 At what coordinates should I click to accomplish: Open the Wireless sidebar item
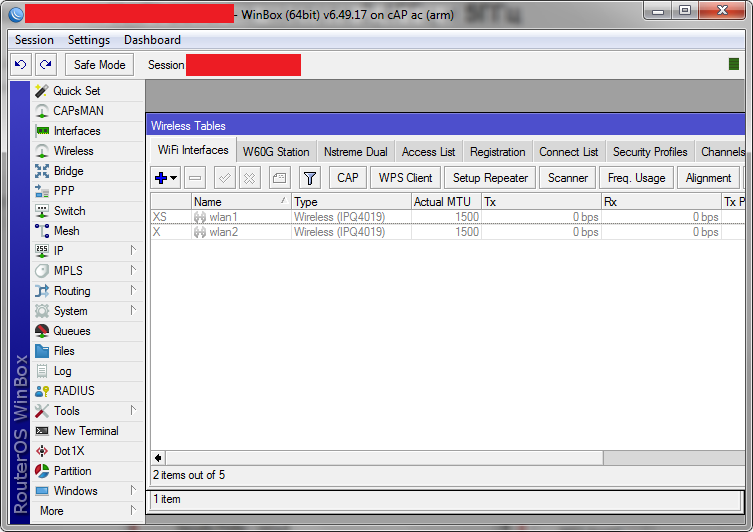click(x=88, y=151)
